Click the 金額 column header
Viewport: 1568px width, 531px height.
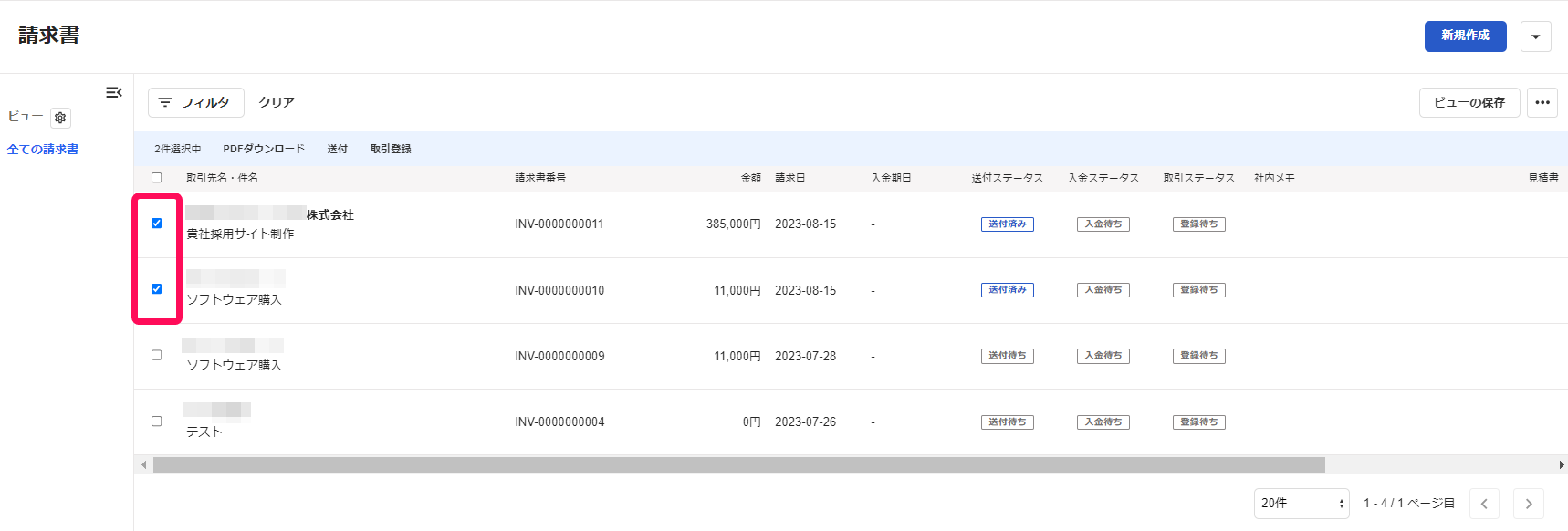[x=751, y=178]
